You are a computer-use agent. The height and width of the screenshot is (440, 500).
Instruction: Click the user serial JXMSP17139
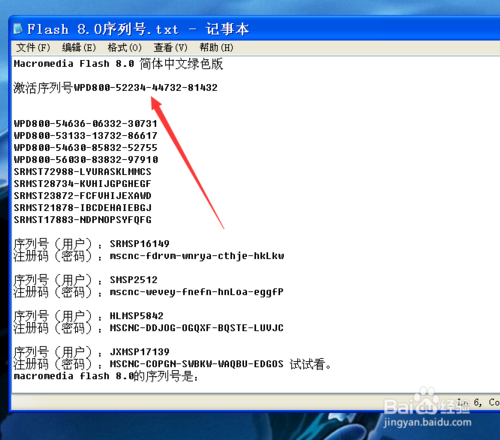(140, 352)
